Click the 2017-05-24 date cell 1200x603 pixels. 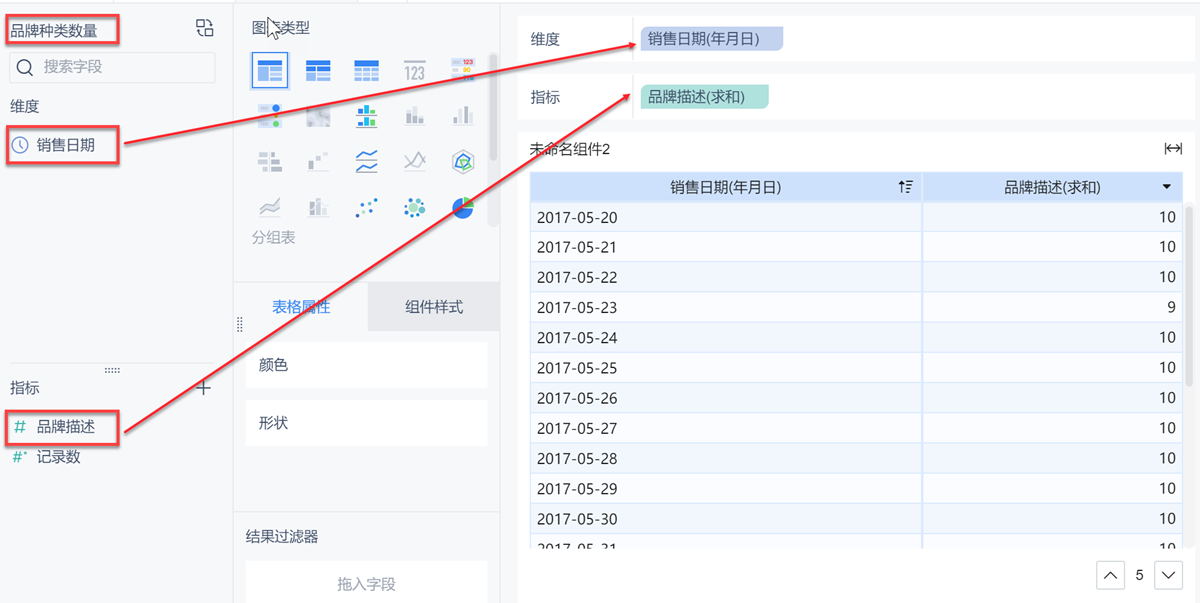click(725, 338)
